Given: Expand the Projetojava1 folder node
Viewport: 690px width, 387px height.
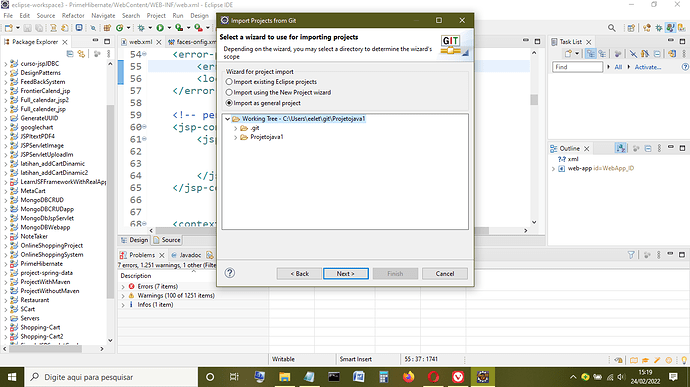Looking at the screenshot, I should tap(236, 137).
